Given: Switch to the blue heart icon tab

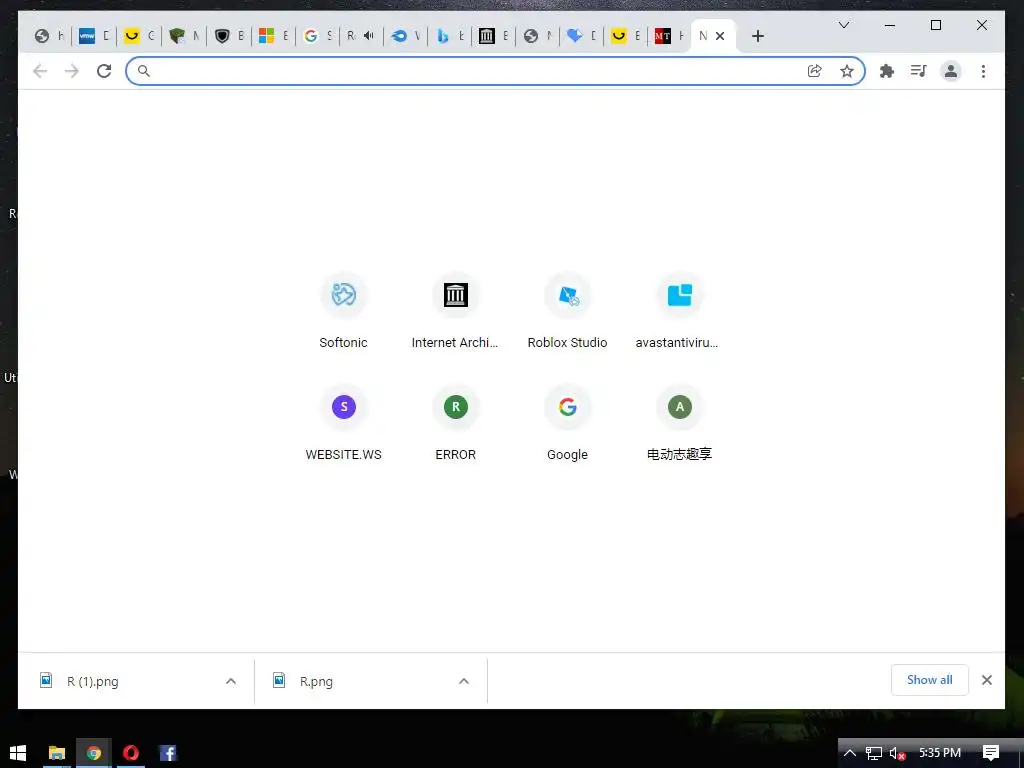Looking at the screenshot, I should (x=581, y=36).
